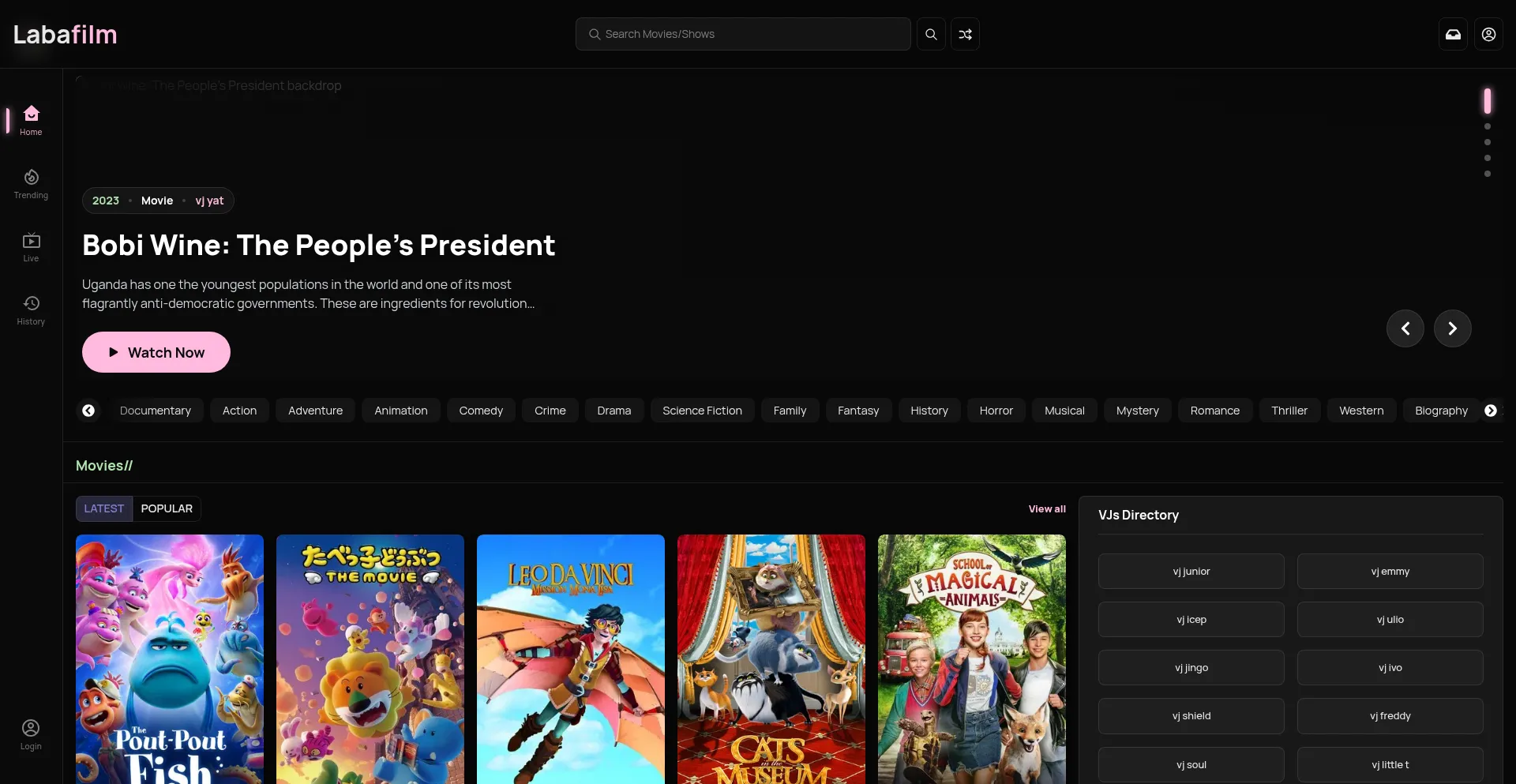Select the Action genre chip
Image resolution: width=1516 pixels, height=784 pixels.
click(239, 411)
